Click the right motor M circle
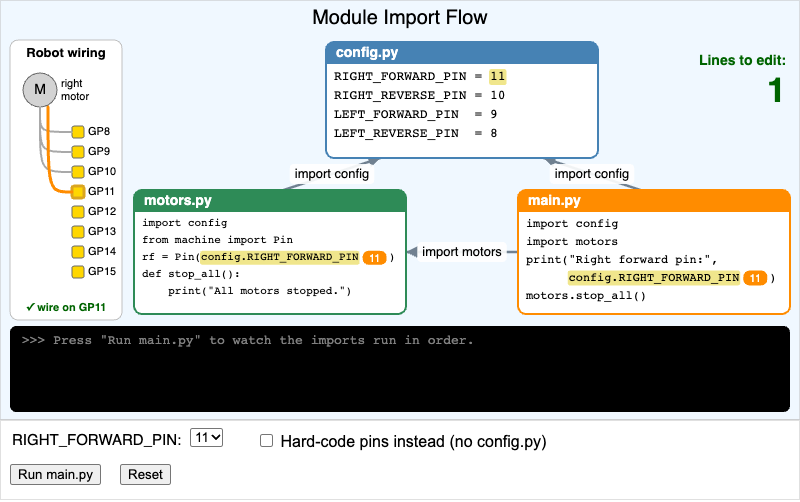This screenshot has height=502, width=800. click(x=40, y=90)
